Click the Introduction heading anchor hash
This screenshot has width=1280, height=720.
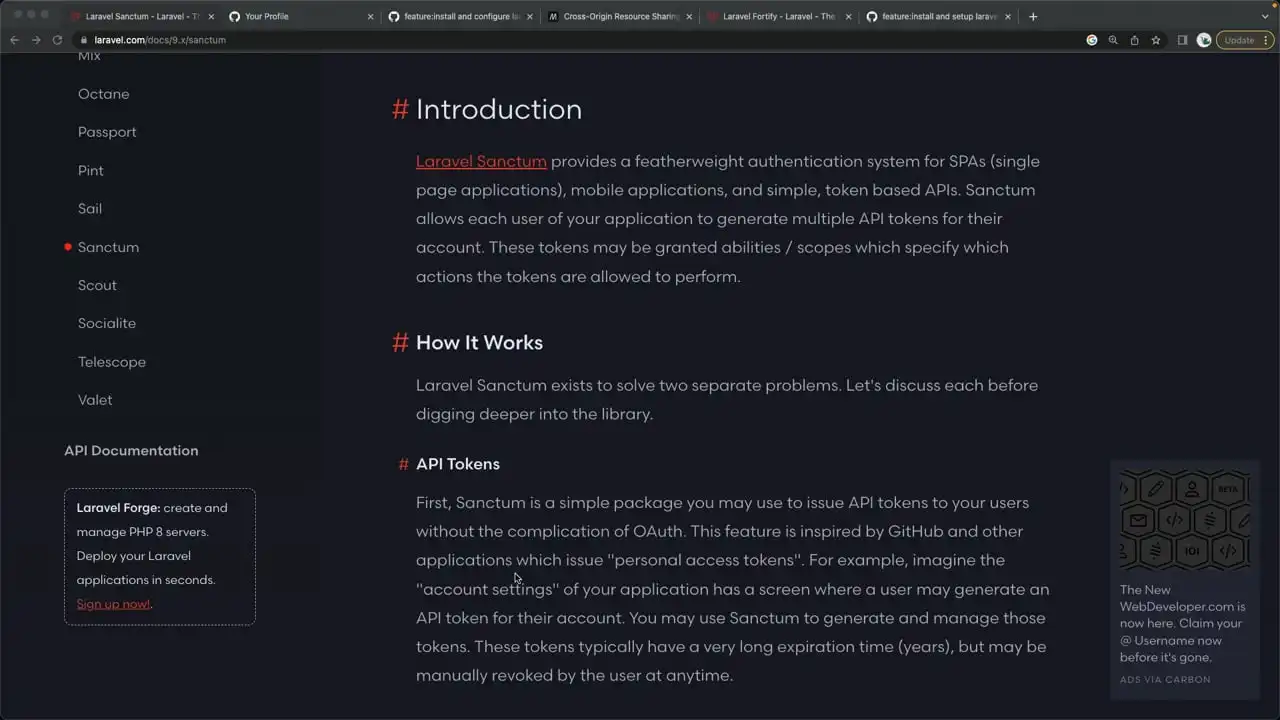pyautogui.click(x=400, y=109)
